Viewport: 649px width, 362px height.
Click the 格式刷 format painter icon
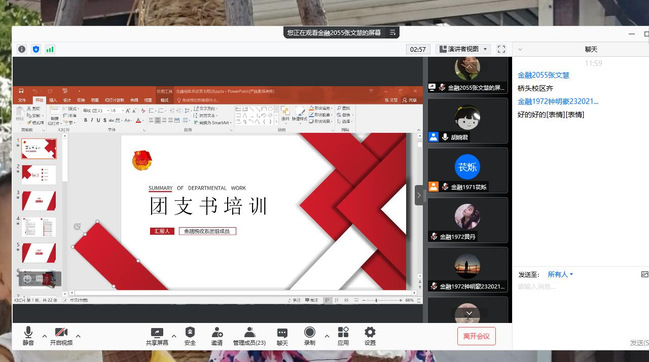(x=35, y=122)
